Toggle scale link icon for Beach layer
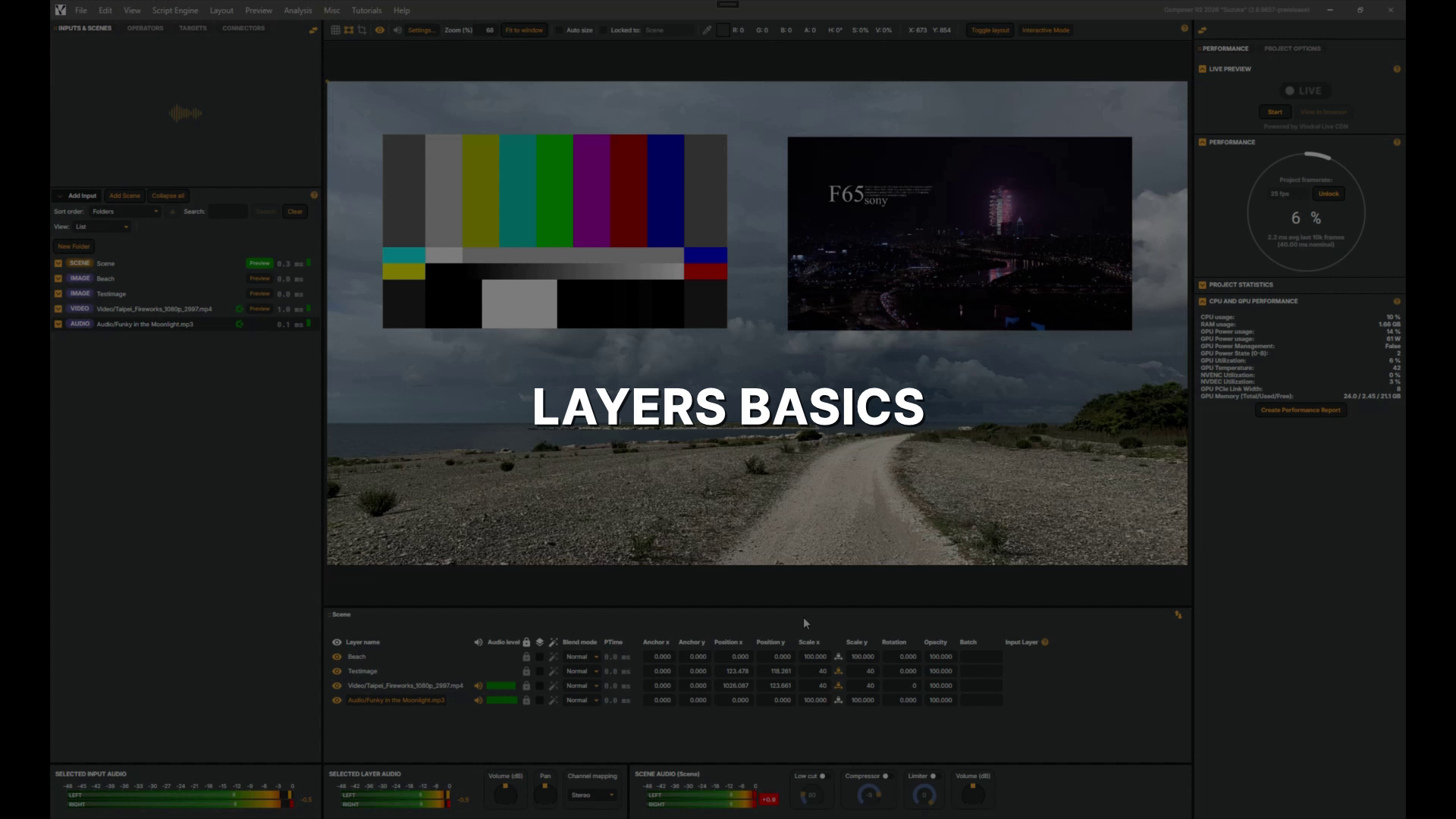Viewport: 1456px width, 819px height. pyautogui.click(x=838, y=657)
